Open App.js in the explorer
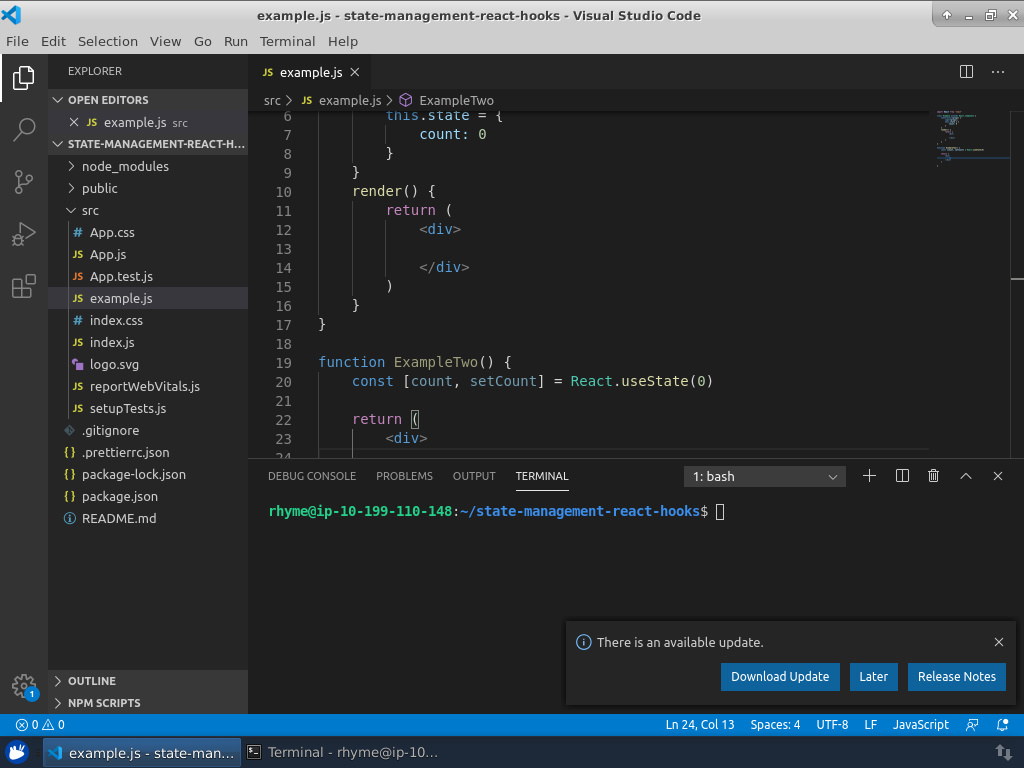 [107, 255]
